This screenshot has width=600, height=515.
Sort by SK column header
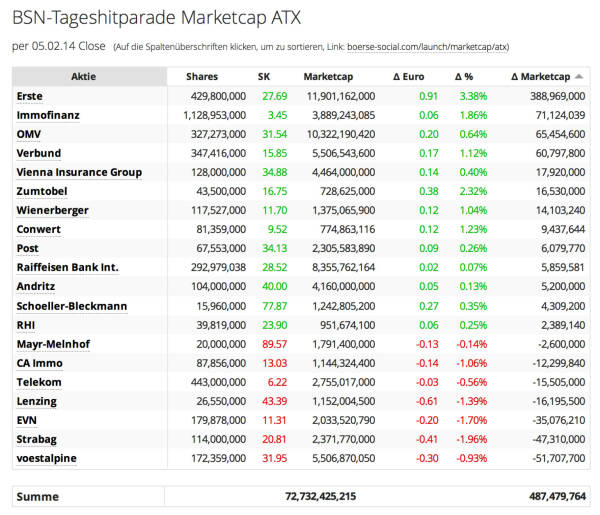(x=264, y=77)
